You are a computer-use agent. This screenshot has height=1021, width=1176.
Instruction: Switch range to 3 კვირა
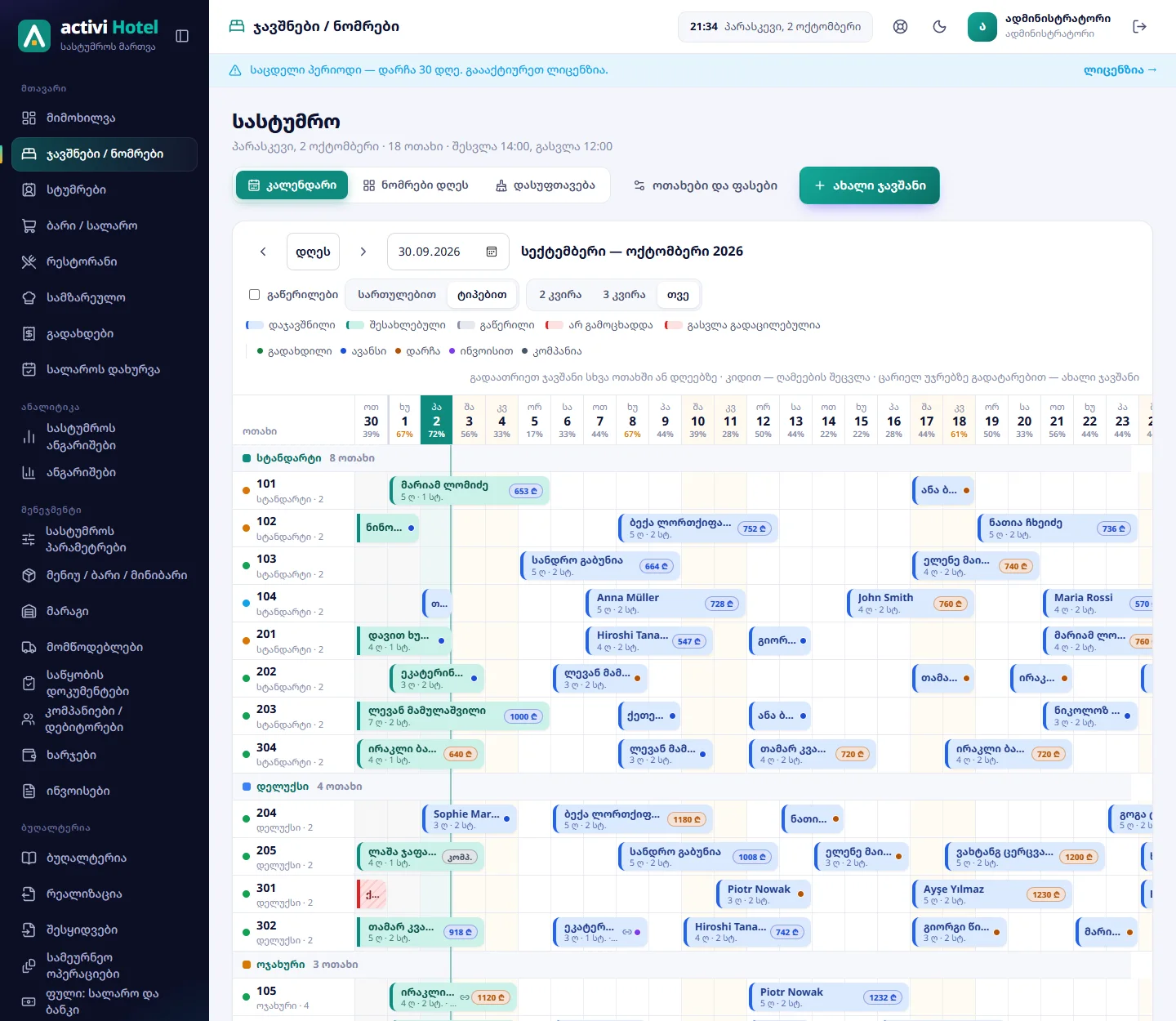click(x=624, y=295)
